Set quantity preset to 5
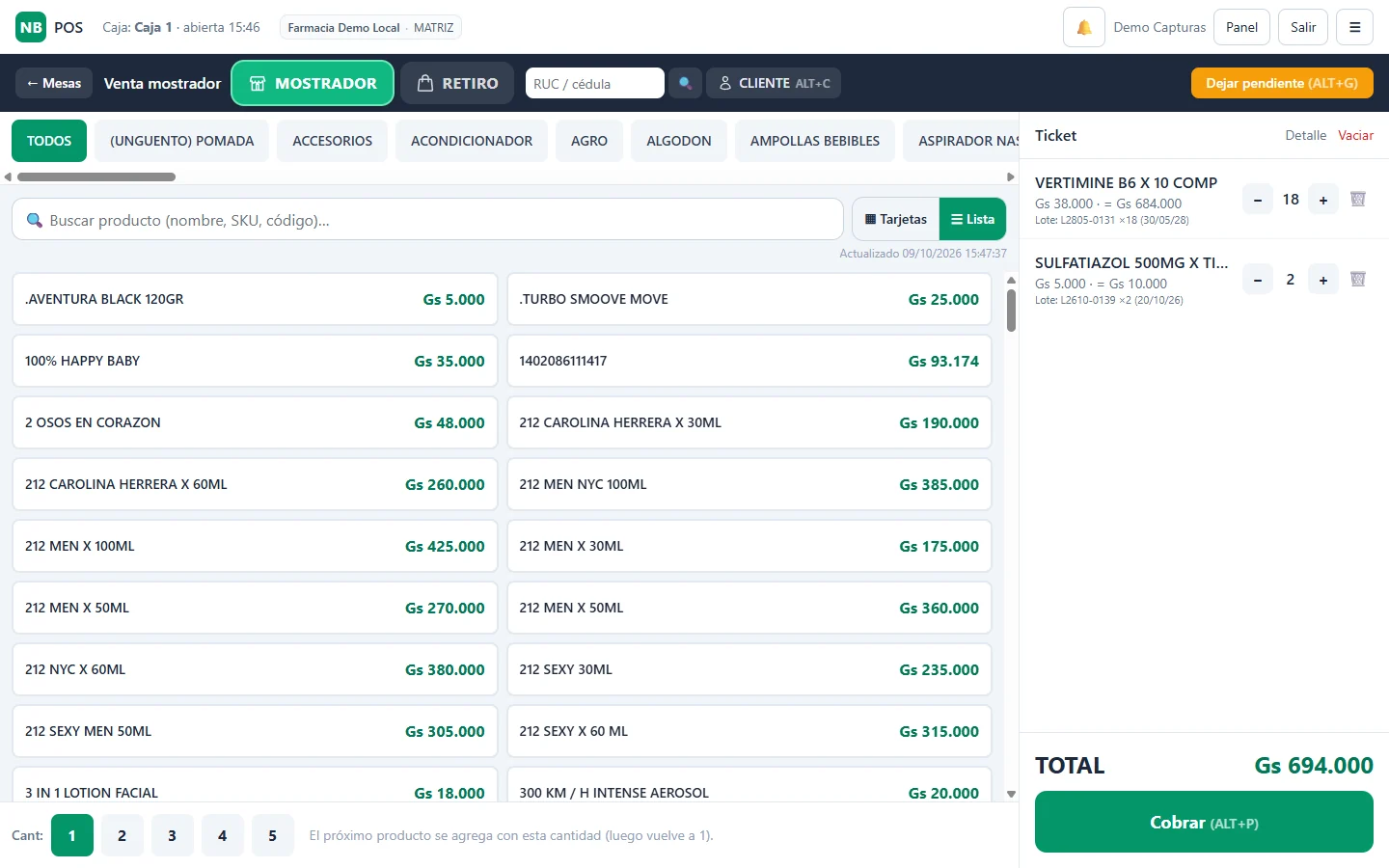 point(272,835)
